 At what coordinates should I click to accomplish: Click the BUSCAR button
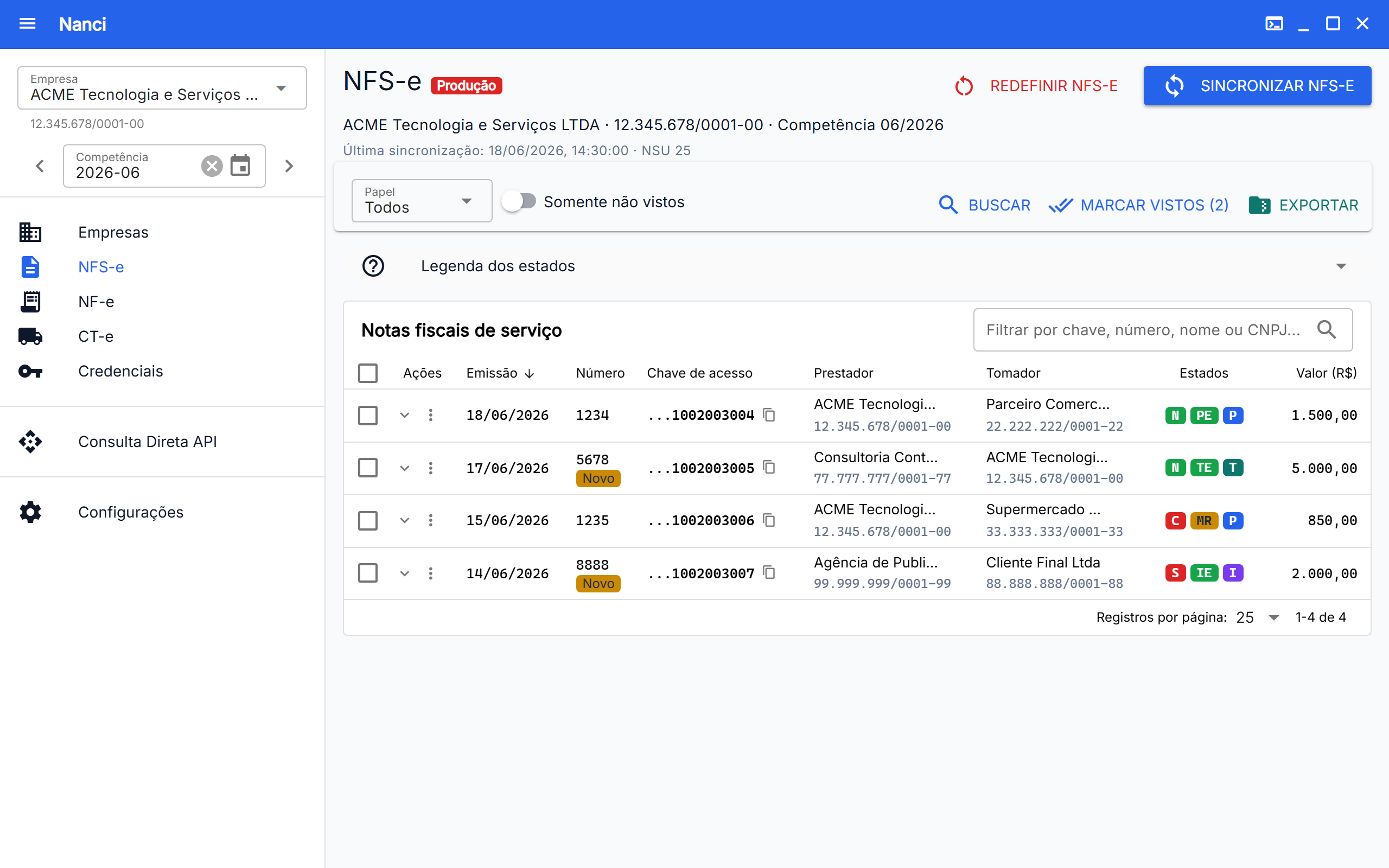click(985, 205)
